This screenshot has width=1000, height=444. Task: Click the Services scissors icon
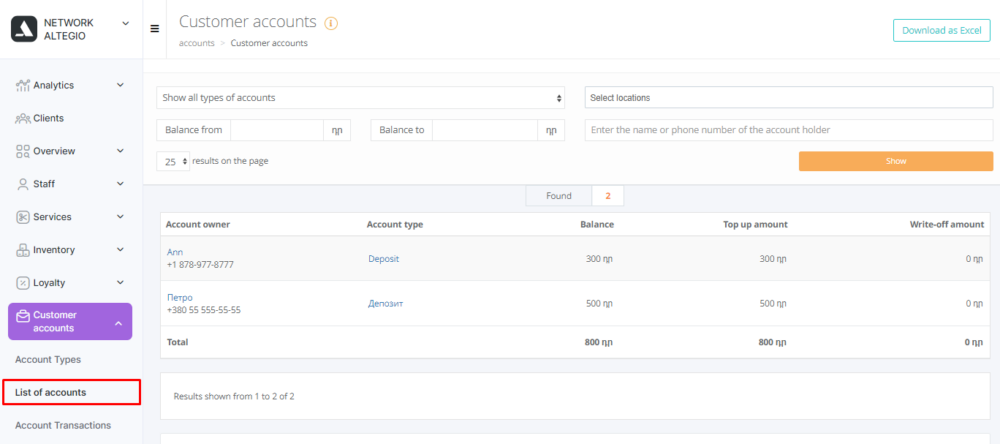pyautogui.click(x=23, y=218)
